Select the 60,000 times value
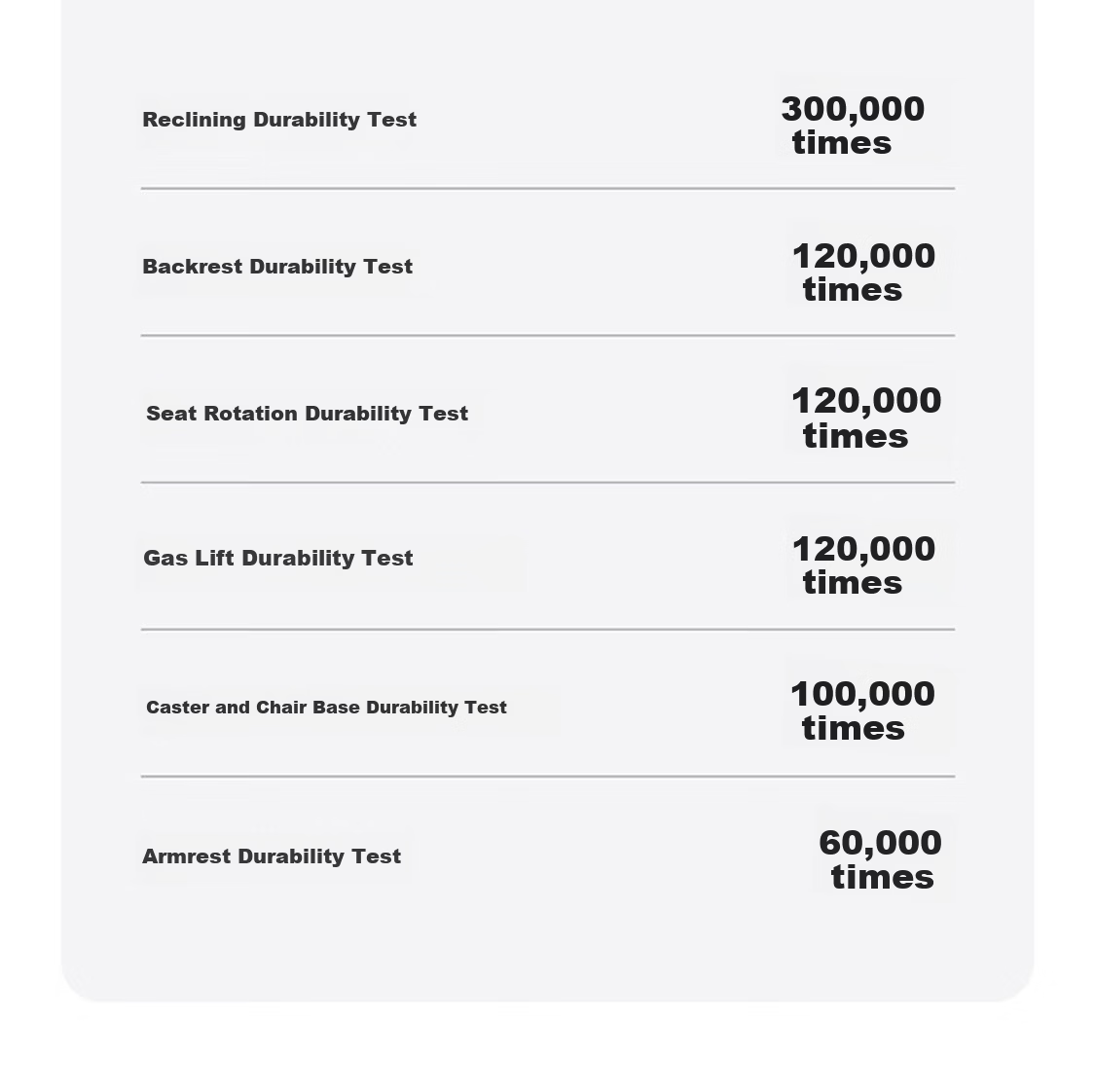This screenshot has width=1095, height=1092. pyautogui.click(x=880, y=859)
